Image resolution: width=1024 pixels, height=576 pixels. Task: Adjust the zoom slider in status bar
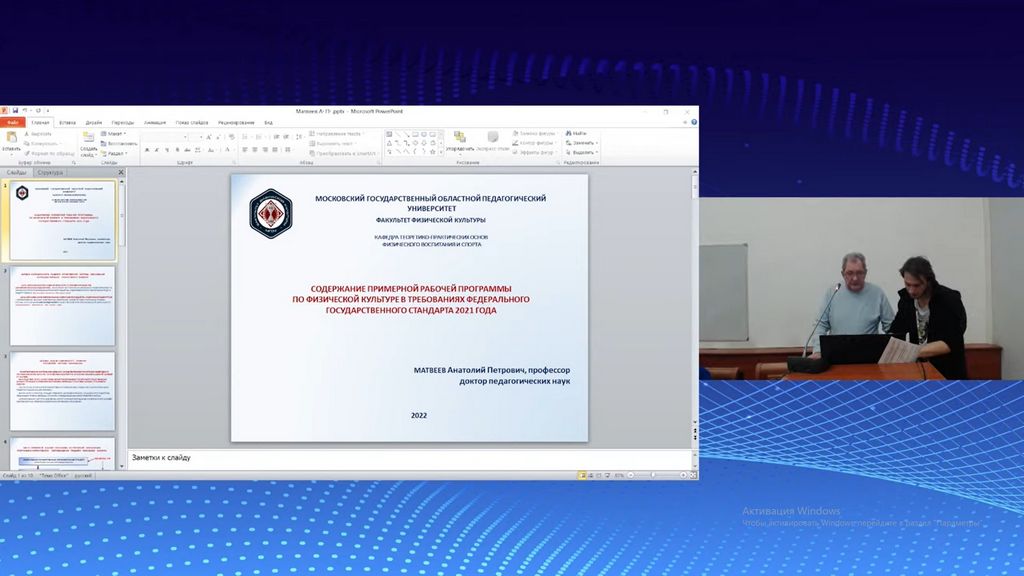tap(654, 475)
